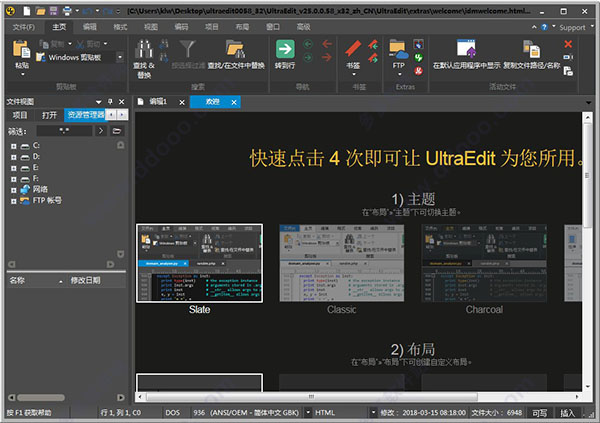This screenshot has width=600, height=423.
Task: Open the 文件(F) menu
Action: (x=24, y=27)
